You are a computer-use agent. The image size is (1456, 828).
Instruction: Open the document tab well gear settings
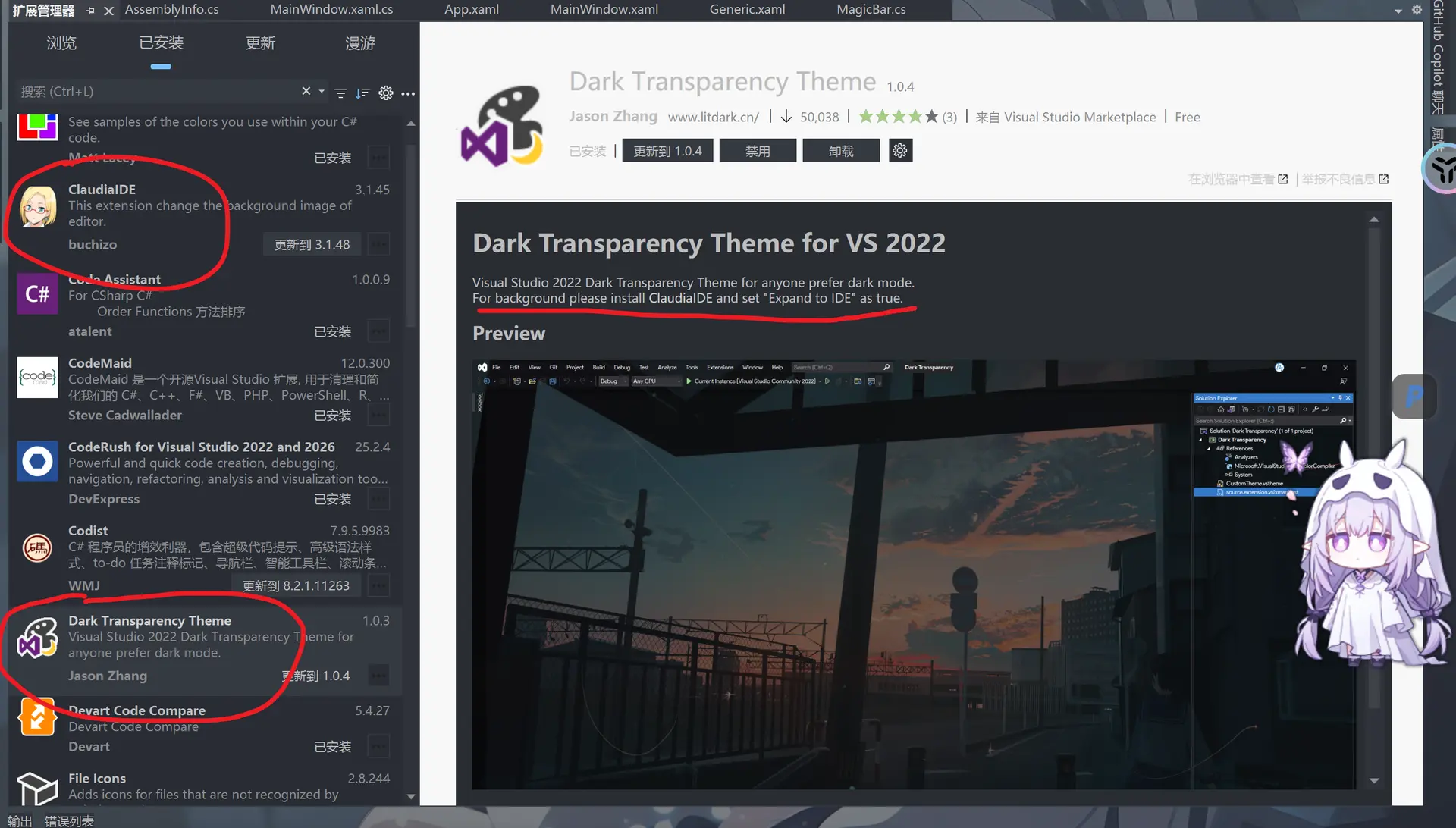1417,10
